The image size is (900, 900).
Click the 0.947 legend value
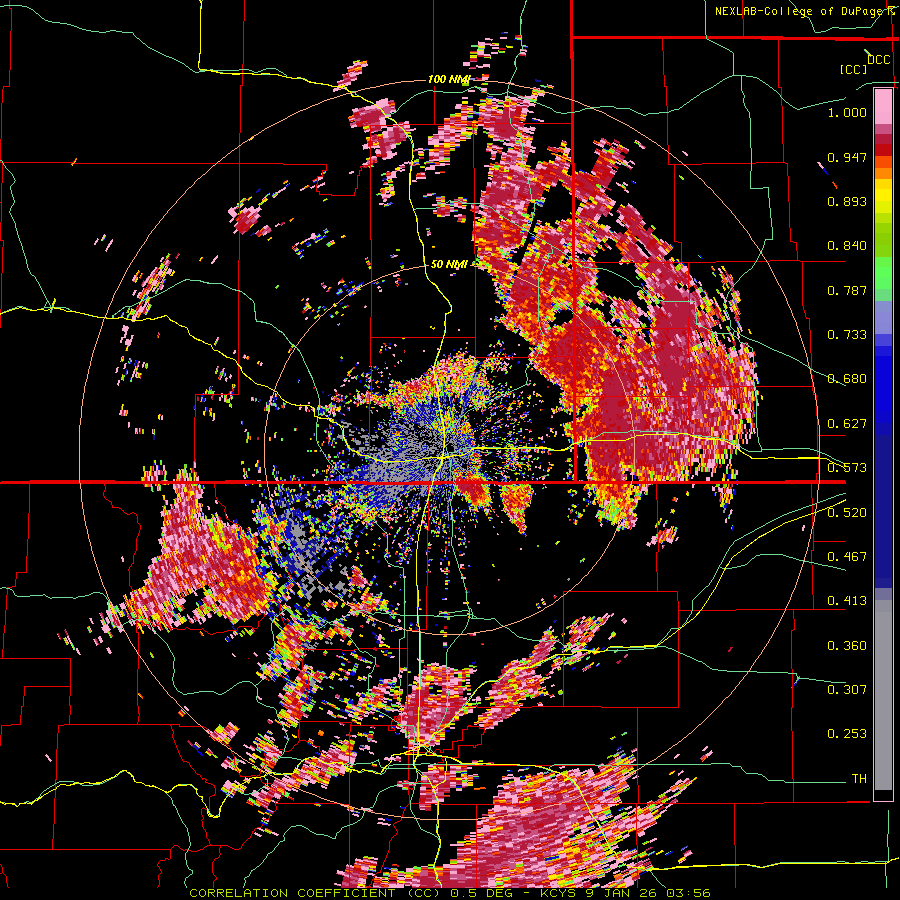(847, 157)
